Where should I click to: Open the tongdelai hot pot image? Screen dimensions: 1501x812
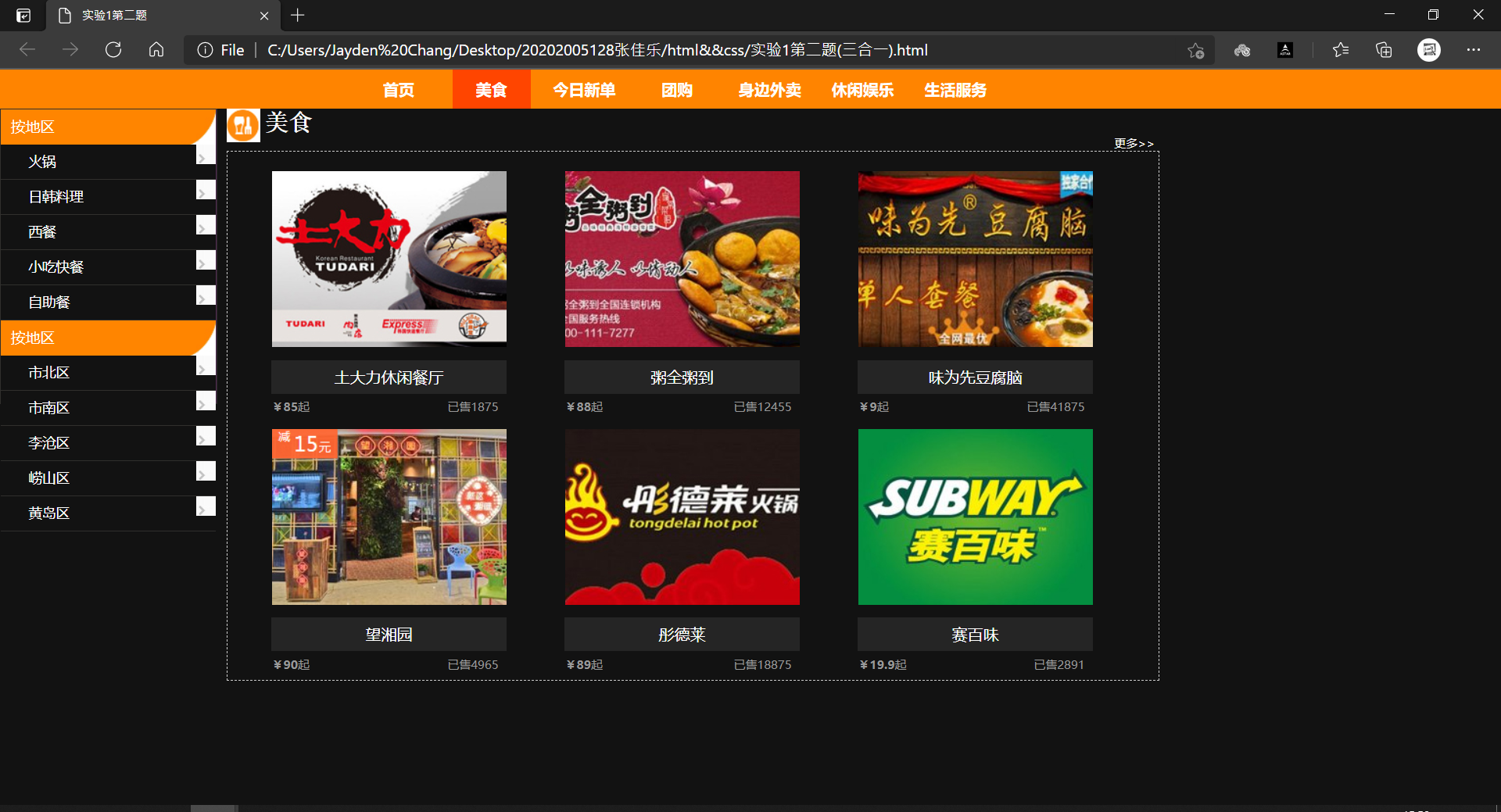(x=682, y=517)
